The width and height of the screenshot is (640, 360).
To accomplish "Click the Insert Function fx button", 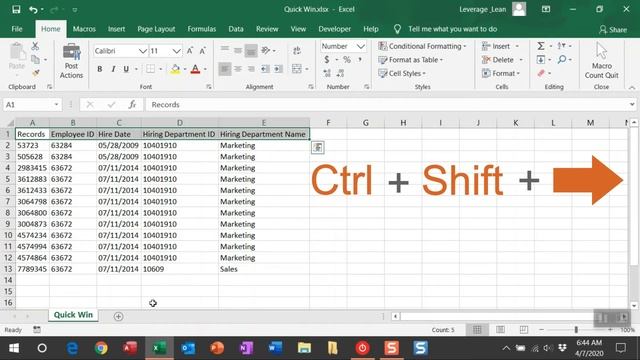I will tap(132, 104).
